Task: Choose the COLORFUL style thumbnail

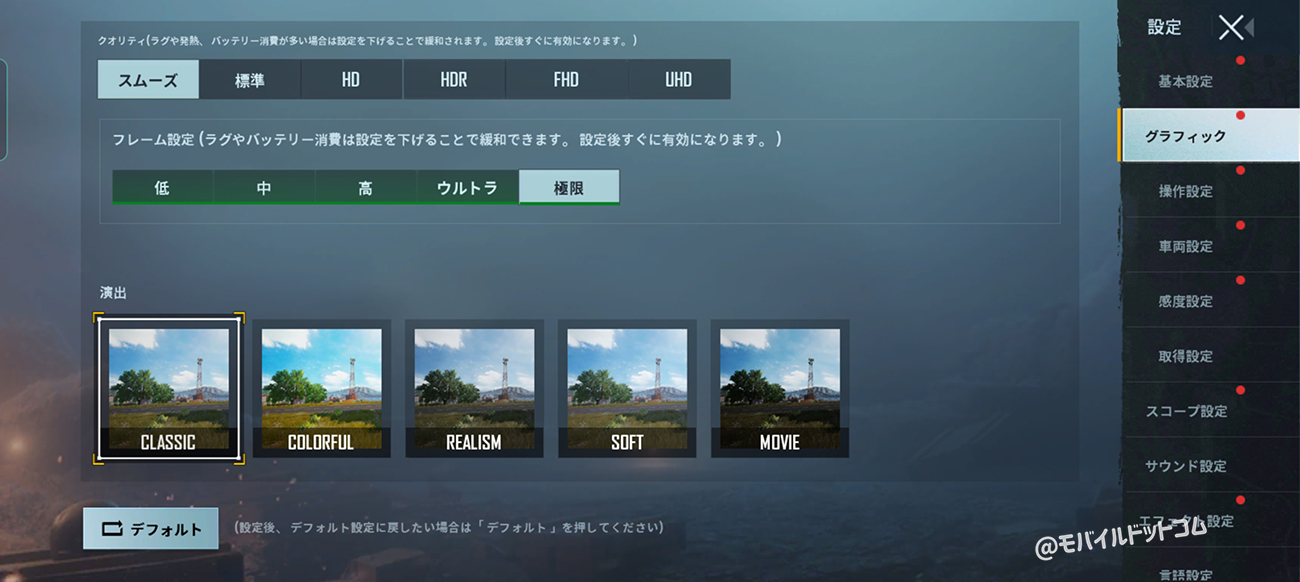Action: pos(321,388)
